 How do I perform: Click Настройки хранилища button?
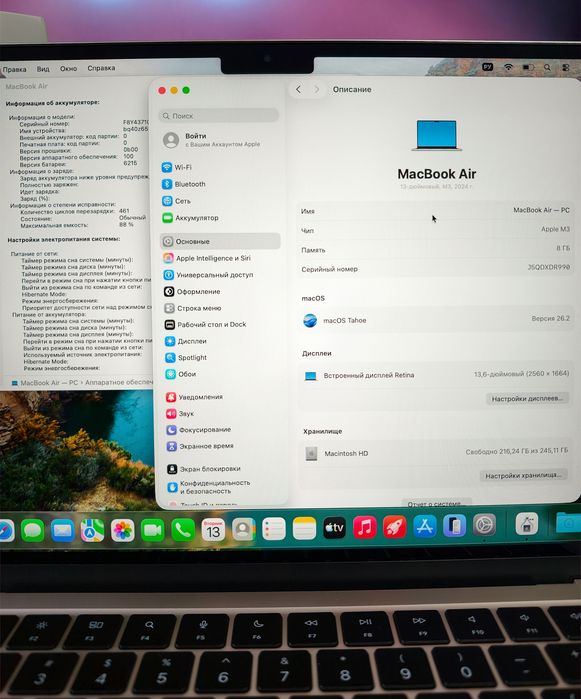click(523, 476)
